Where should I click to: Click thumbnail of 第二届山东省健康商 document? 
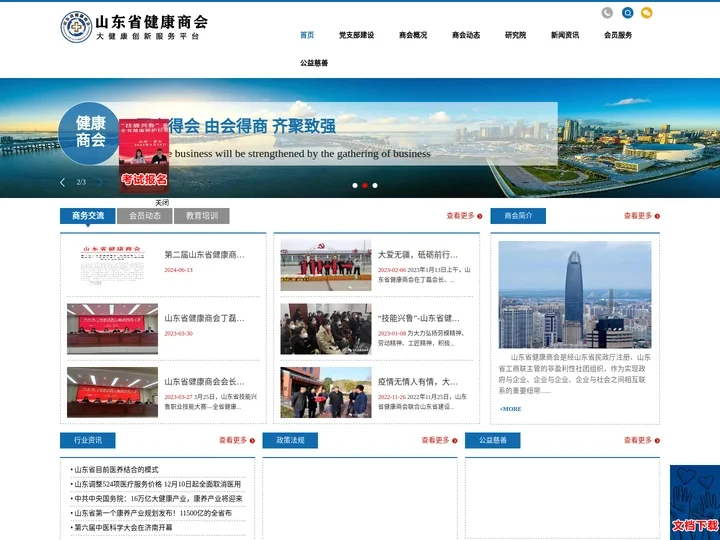[112, 265]
